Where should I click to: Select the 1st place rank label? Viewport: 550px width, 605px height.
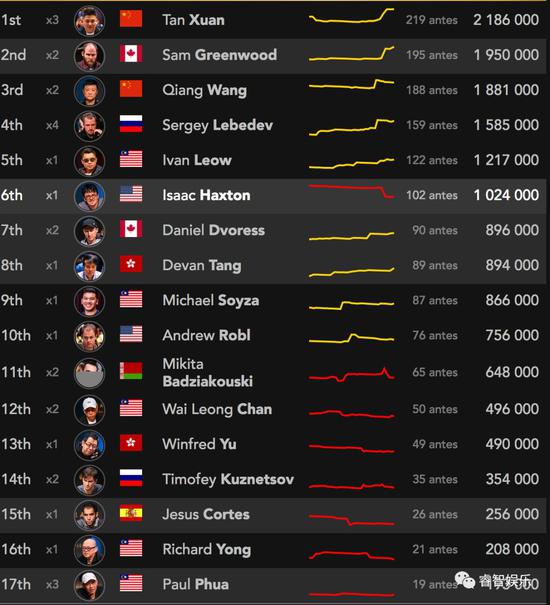11,20
